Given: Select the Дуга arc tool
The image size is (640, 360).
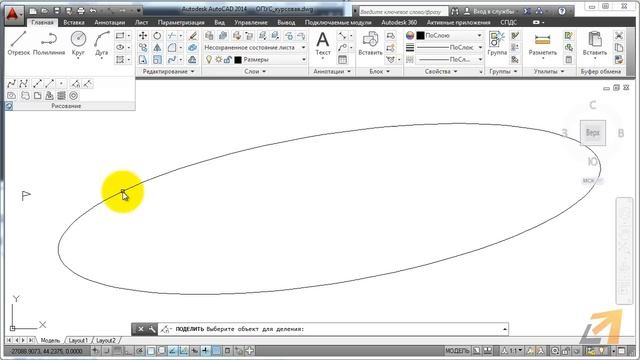Looking at the screenshot, I should 102,43.
